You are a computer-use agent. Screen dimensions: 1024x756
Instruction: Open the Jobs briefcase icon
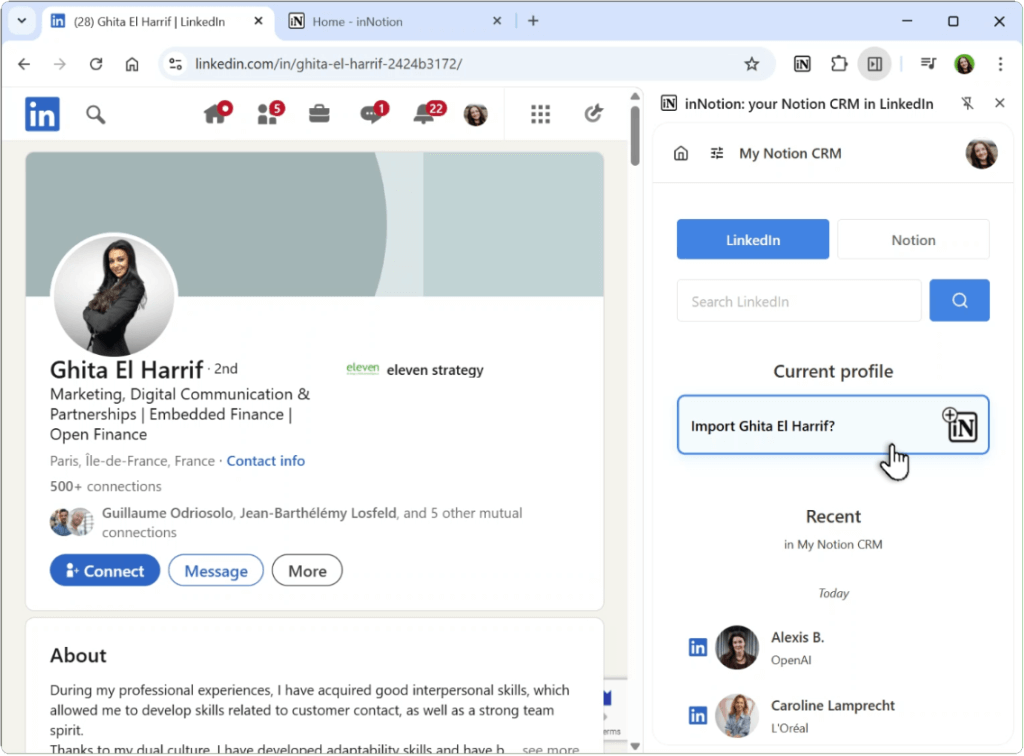(x=319, y=114)
